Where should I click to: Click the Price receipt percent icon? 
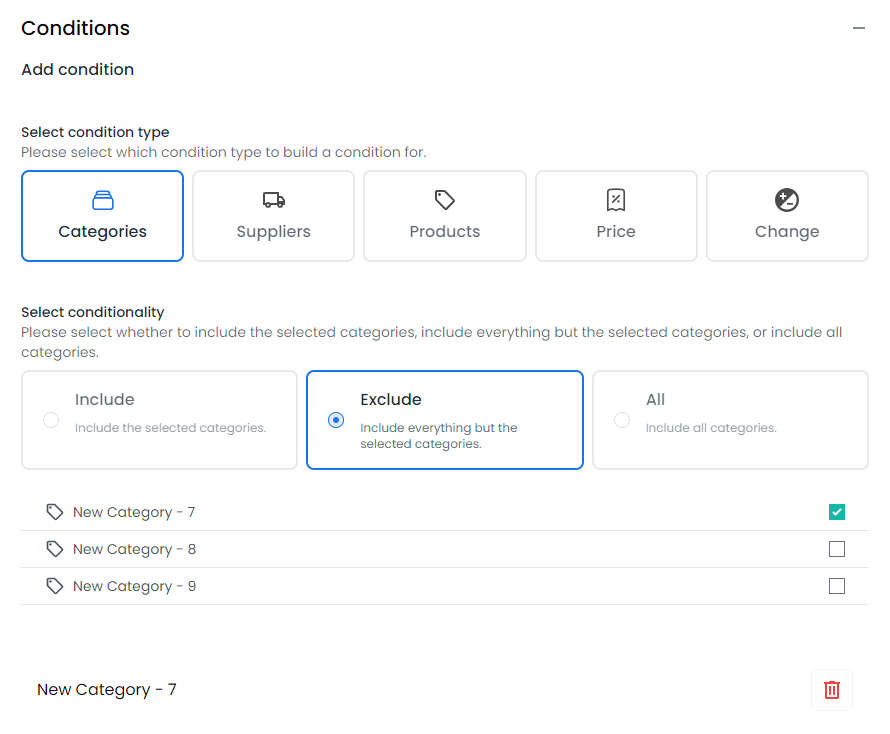(616, 200)
